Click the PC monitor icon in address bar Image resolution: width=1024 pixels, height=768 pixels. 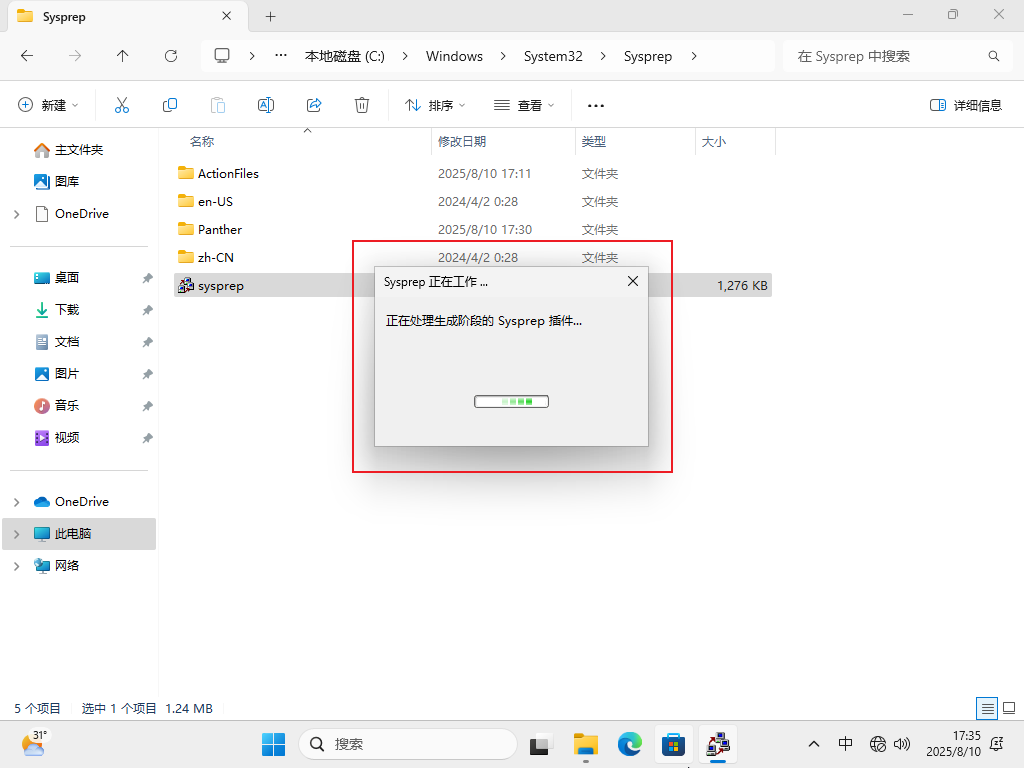[222, 56]
